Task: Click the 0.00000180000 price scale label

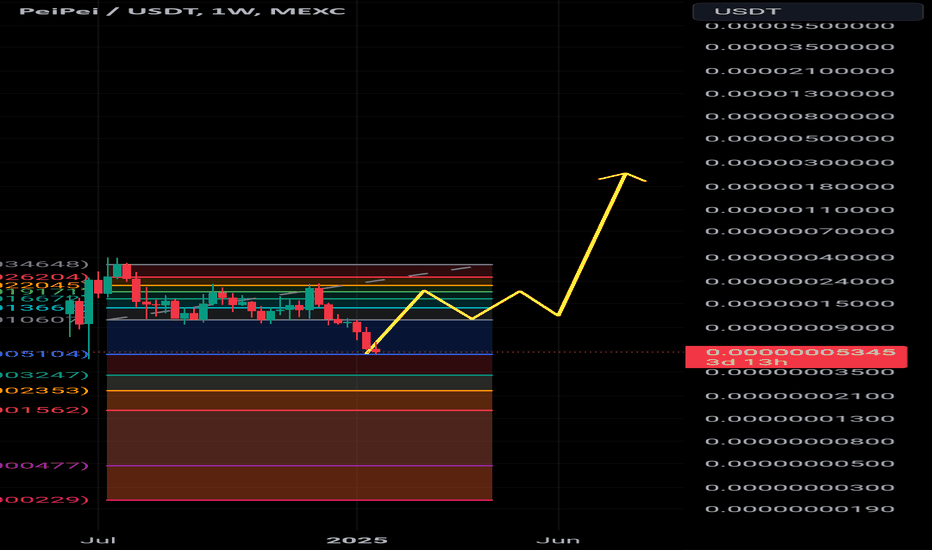Action: pyautogui.click(x=799, y=186)
